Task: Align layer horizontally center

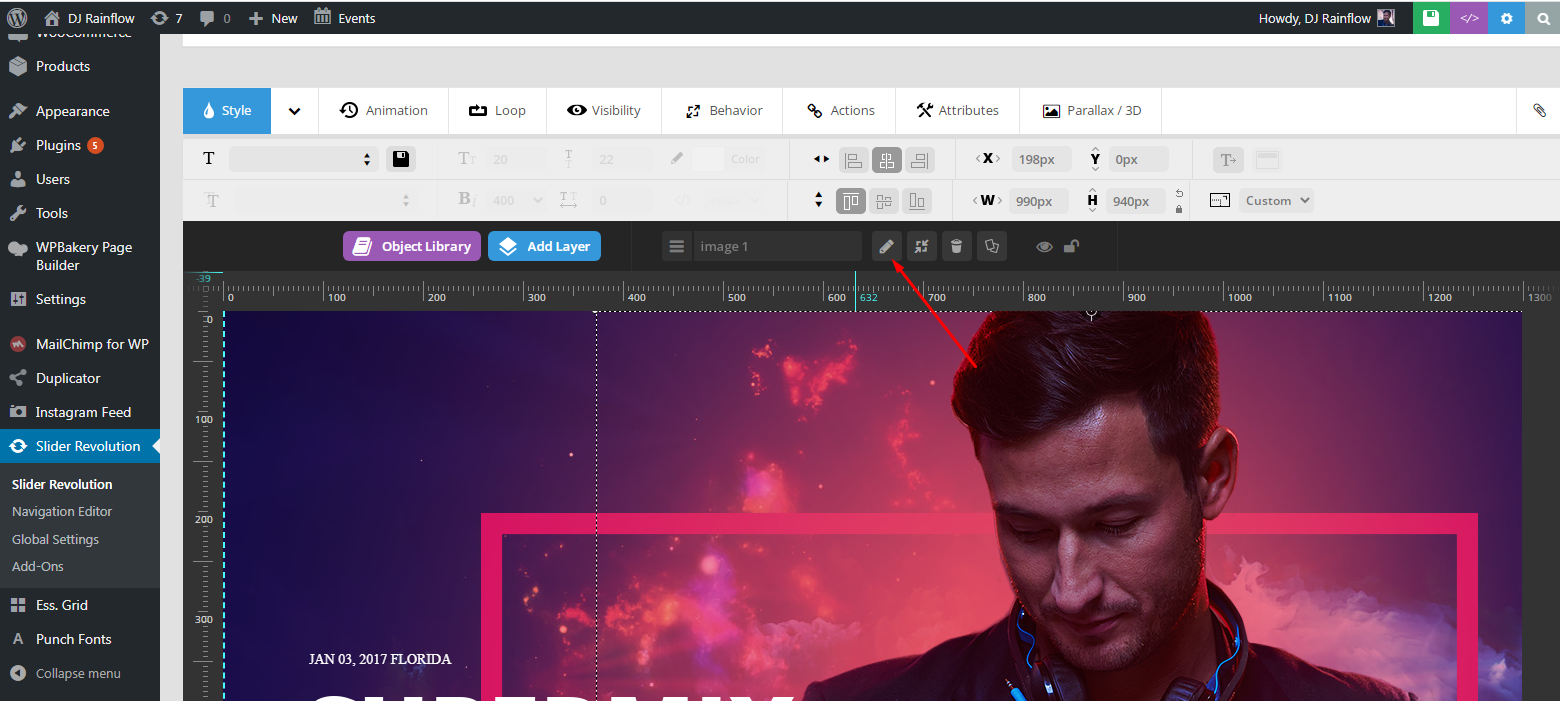Action: tap(887, 160)
